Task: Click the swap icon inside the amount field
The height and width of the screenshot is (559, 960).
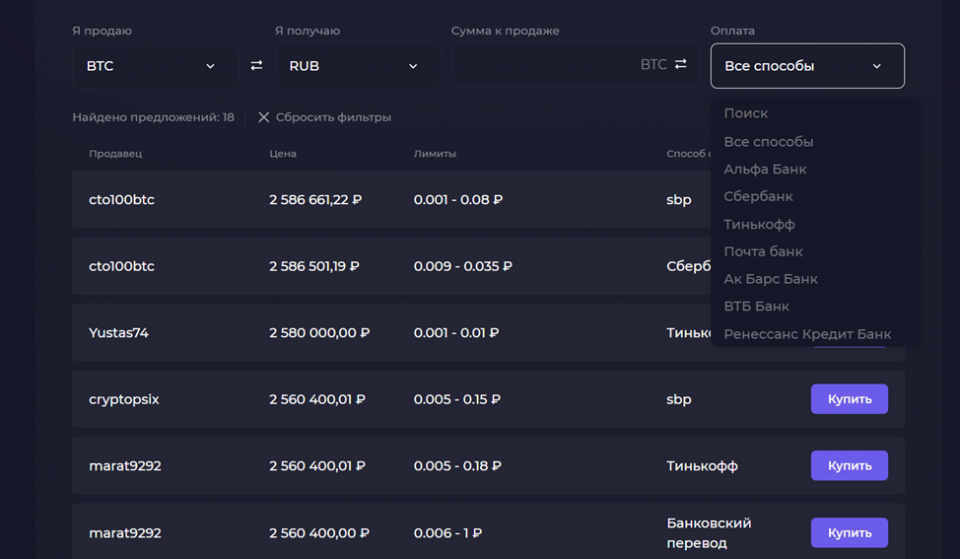Action: pyautogui.click(x=681, y=65)
